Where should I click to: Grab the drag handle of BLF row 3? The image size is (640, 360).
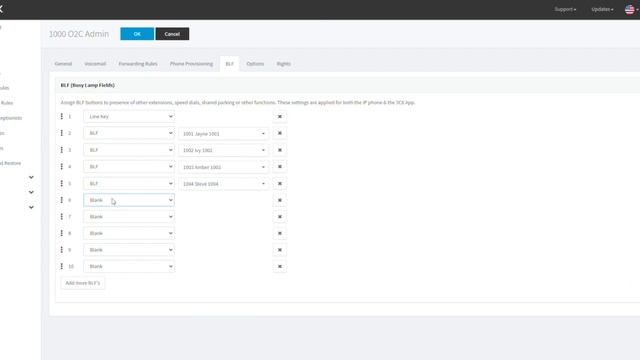point(62,150)
